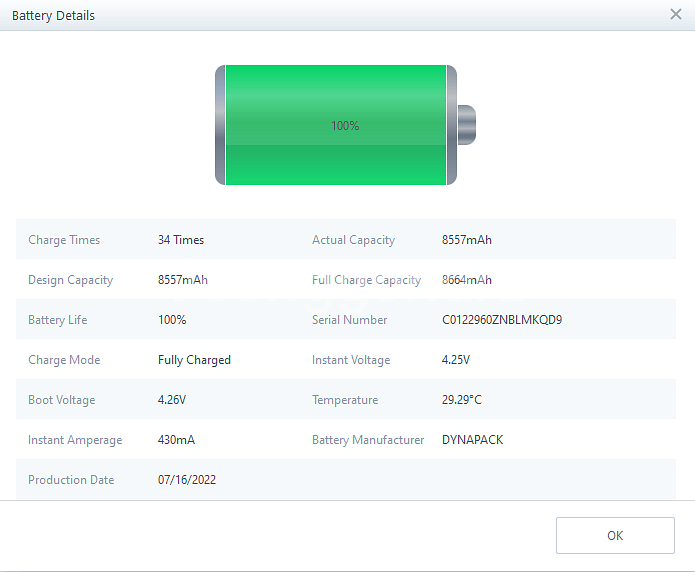
Task: Click the Full Charge Capacity value 8664mAh
Action: pos(467,280)
